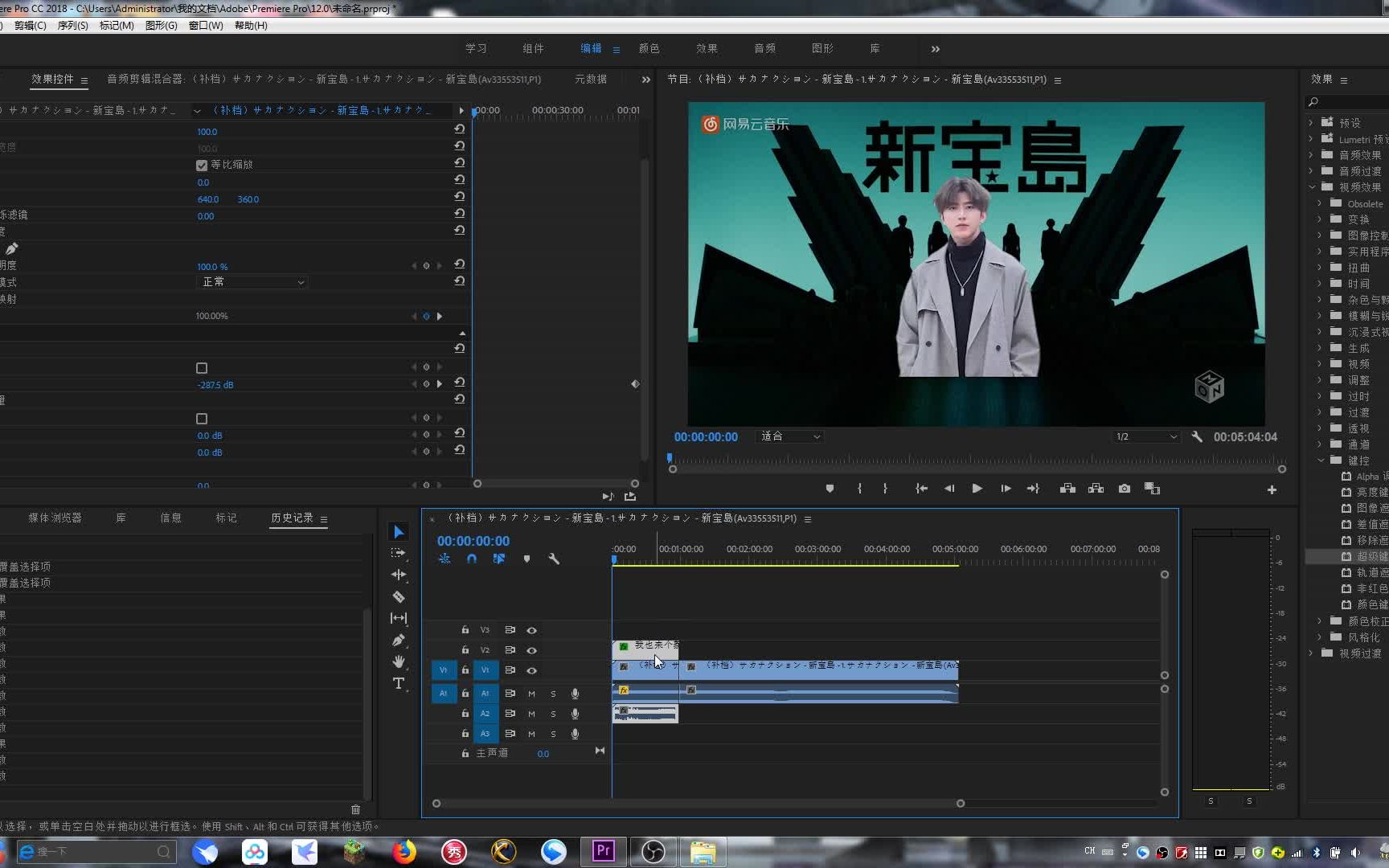Image resolution: width=1389 pixels, height=868 pixels.
Task: Show more workspaces overflow arrow
Action: click(935, 49)
